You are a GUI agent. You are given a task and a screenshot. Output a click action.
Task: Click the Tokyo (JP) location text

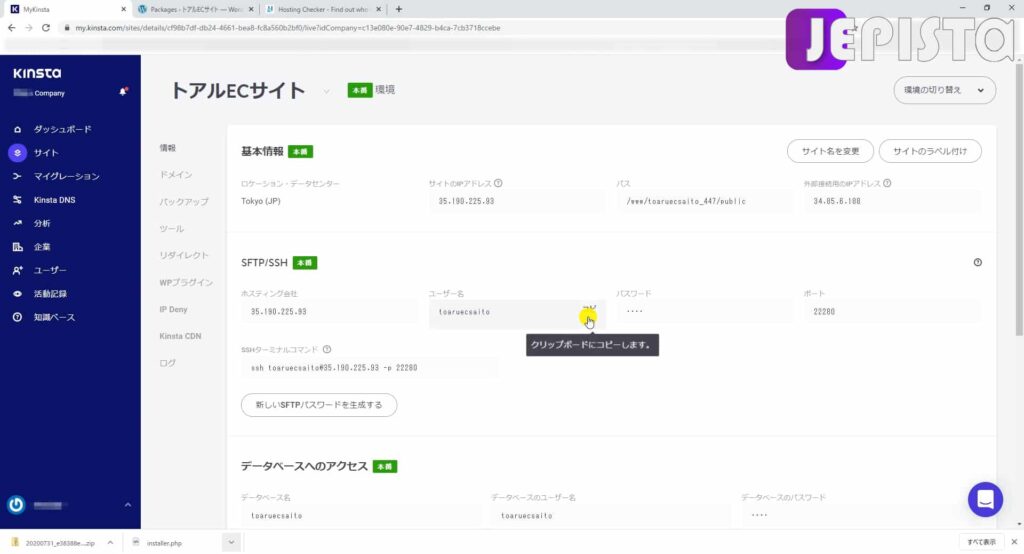coord(261,201)
